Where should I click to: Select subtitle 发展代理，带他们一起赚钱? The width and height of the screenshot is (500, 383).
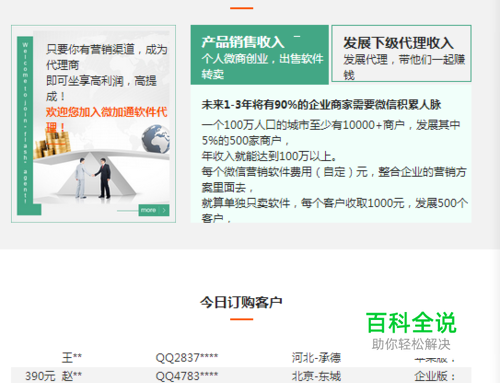tap(404, 67)
